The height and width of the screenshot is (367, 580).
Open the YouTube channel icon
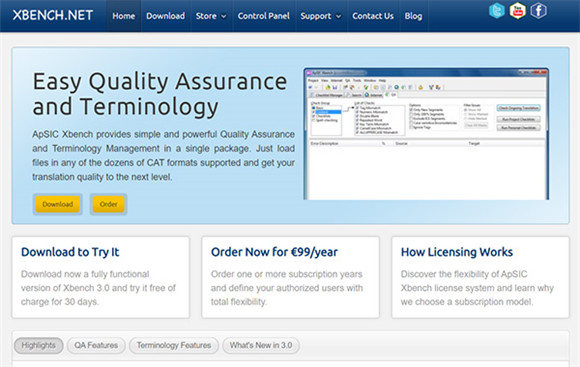point(517,11)
